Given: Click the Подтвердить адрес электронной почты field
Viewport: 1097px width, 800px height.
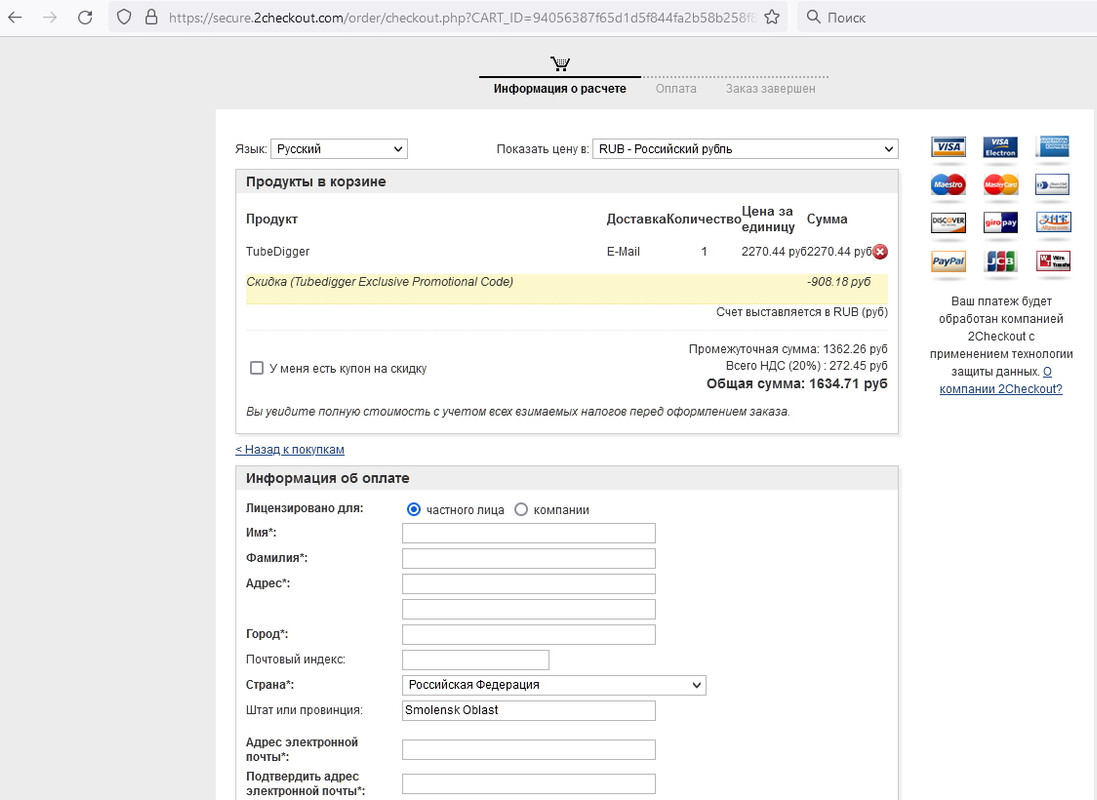Looking at the screenshot, I should coord(529,783).
